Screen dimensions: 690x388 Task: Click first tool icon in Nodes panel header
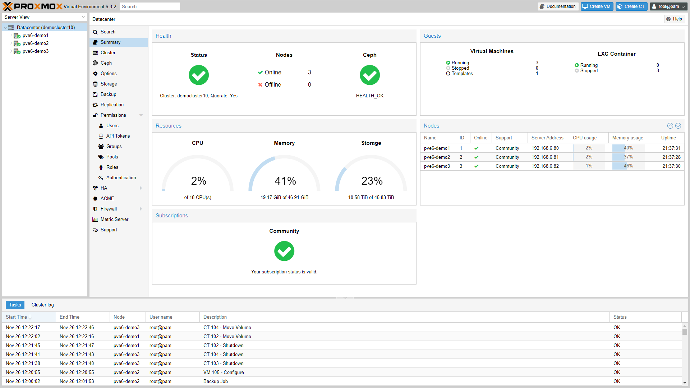[x=670, y=126]
